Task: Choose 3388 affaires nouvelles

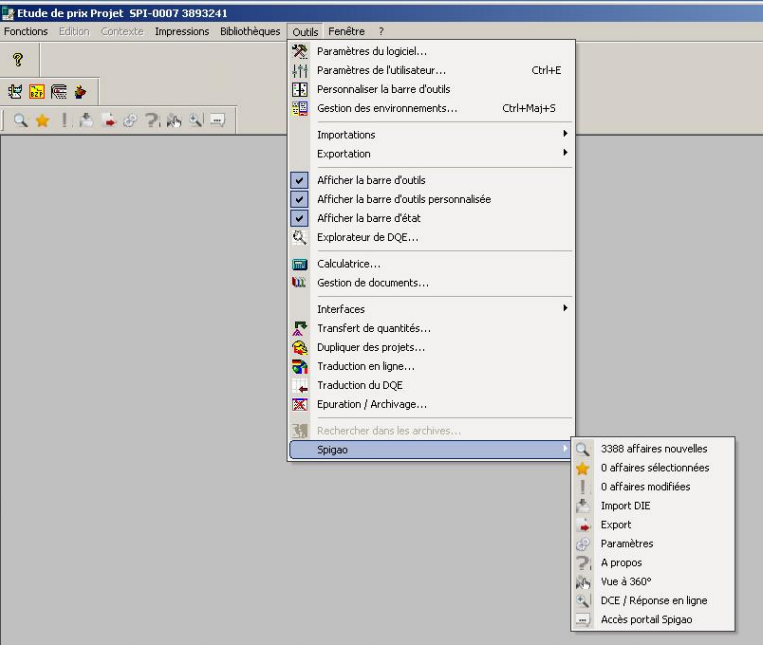Action: pos(653,448)
